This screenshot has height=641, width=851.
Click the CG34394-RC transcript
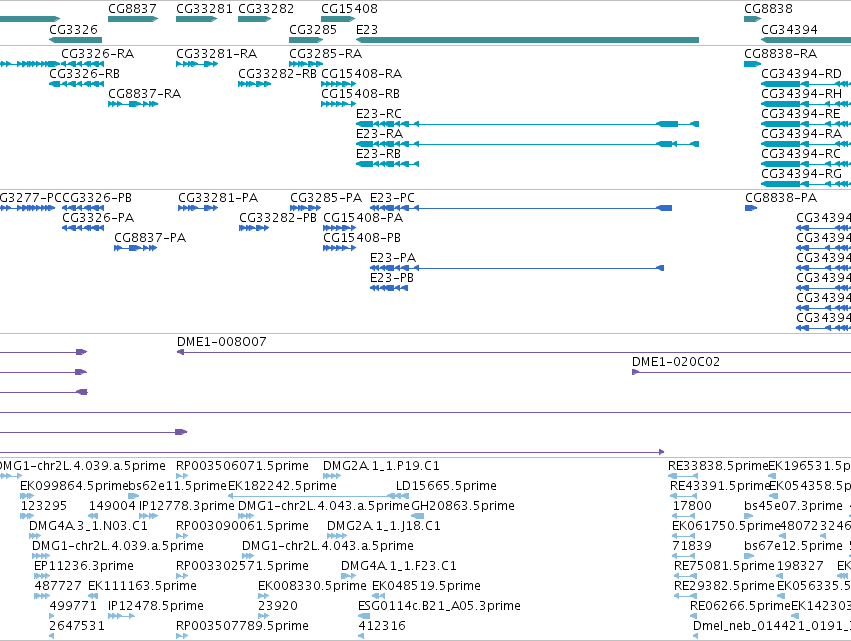(x=806, y=164)
